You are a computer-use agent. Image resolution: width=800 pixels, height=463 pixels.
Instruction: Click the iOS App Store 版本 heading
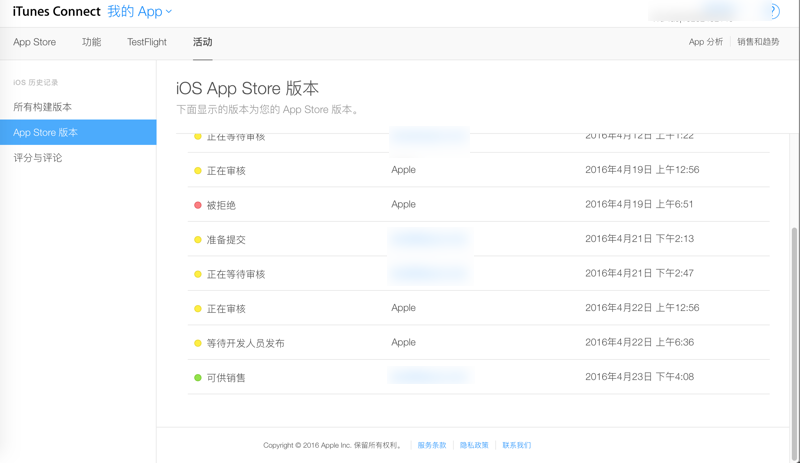pyautogui.click(x=247, y=88)
